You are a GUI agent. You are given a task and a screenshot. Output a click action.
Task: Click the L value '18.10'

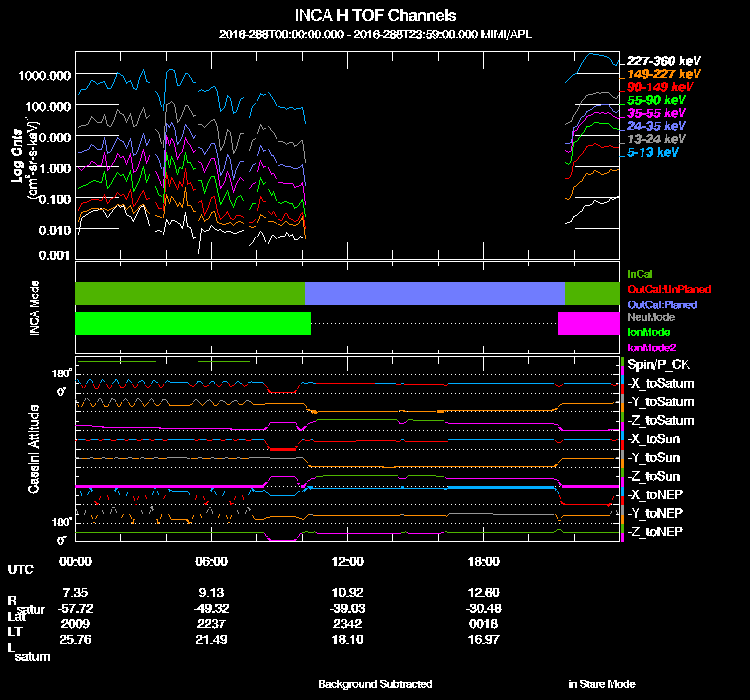click(x=347, y=640)
